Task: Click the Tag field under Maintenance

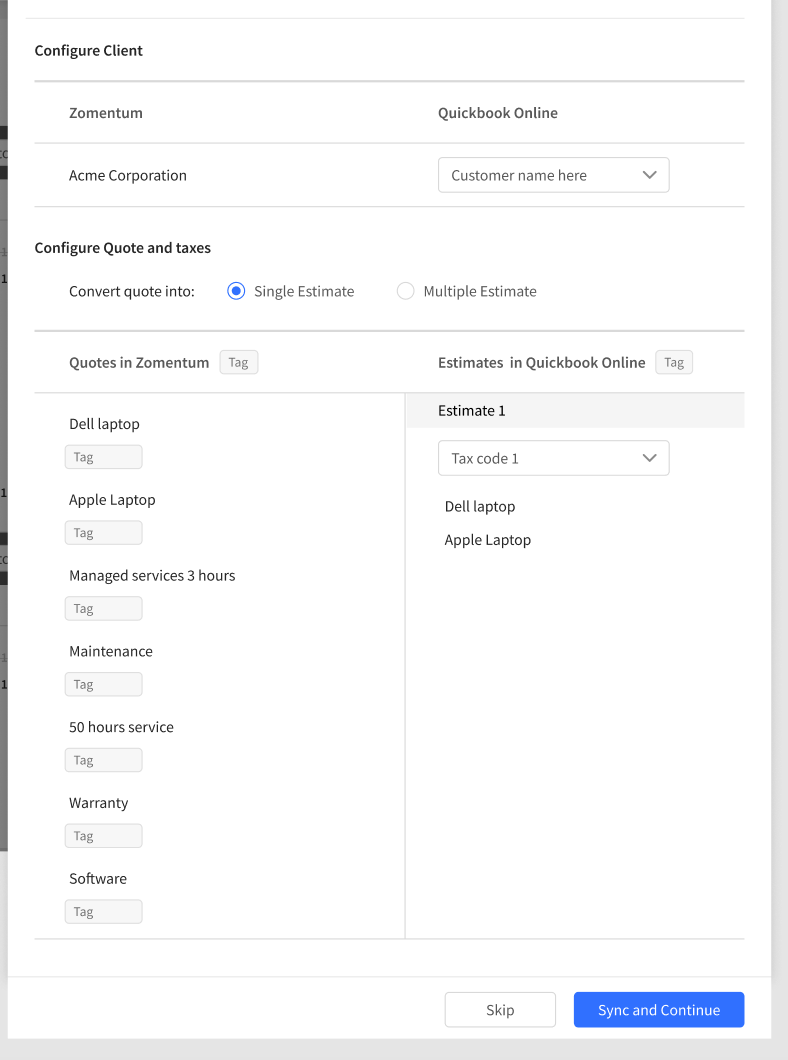Action: click(103, 684)
